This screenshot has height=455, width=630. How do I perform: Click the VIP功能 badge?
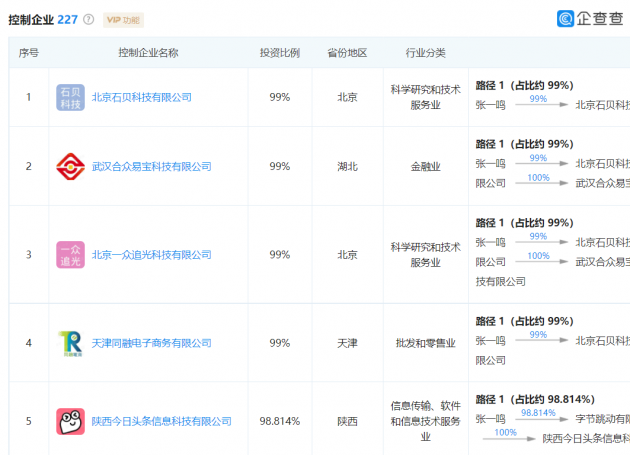[123, 20]
